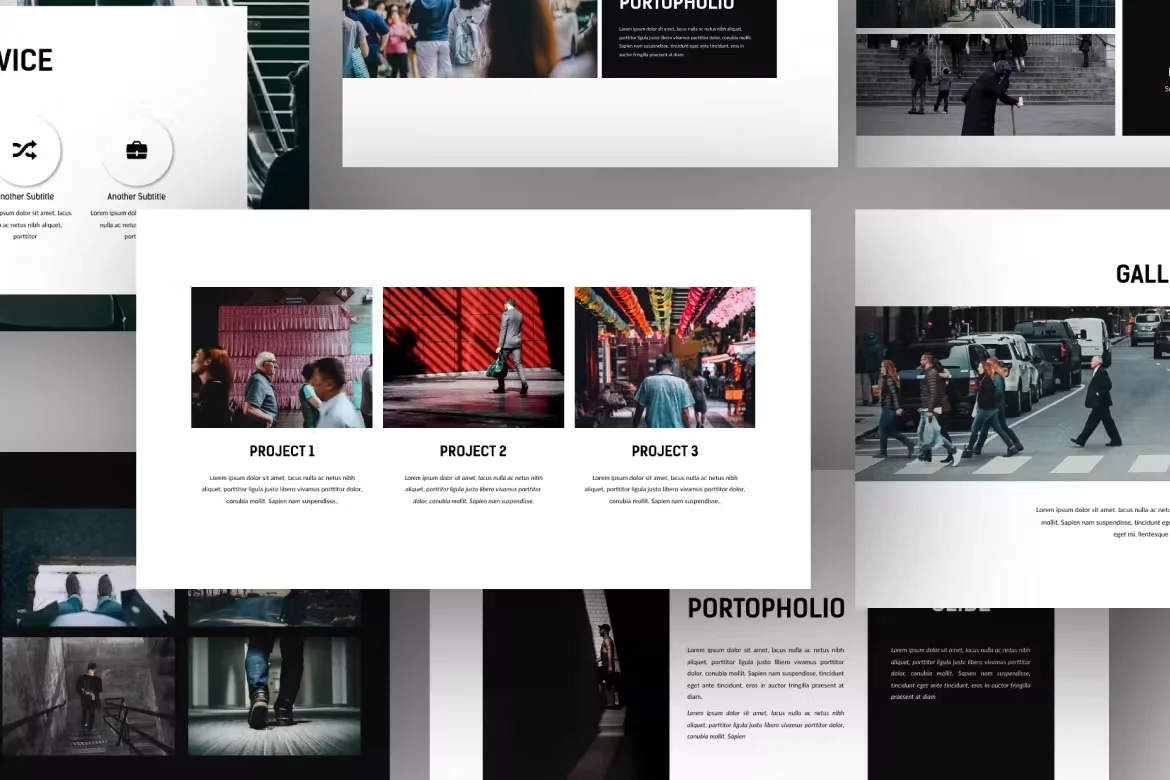The width and height of the screenshot is (1170, 780).
Task: Select the PROJECT 3 heading
Action: coord(664,451)
